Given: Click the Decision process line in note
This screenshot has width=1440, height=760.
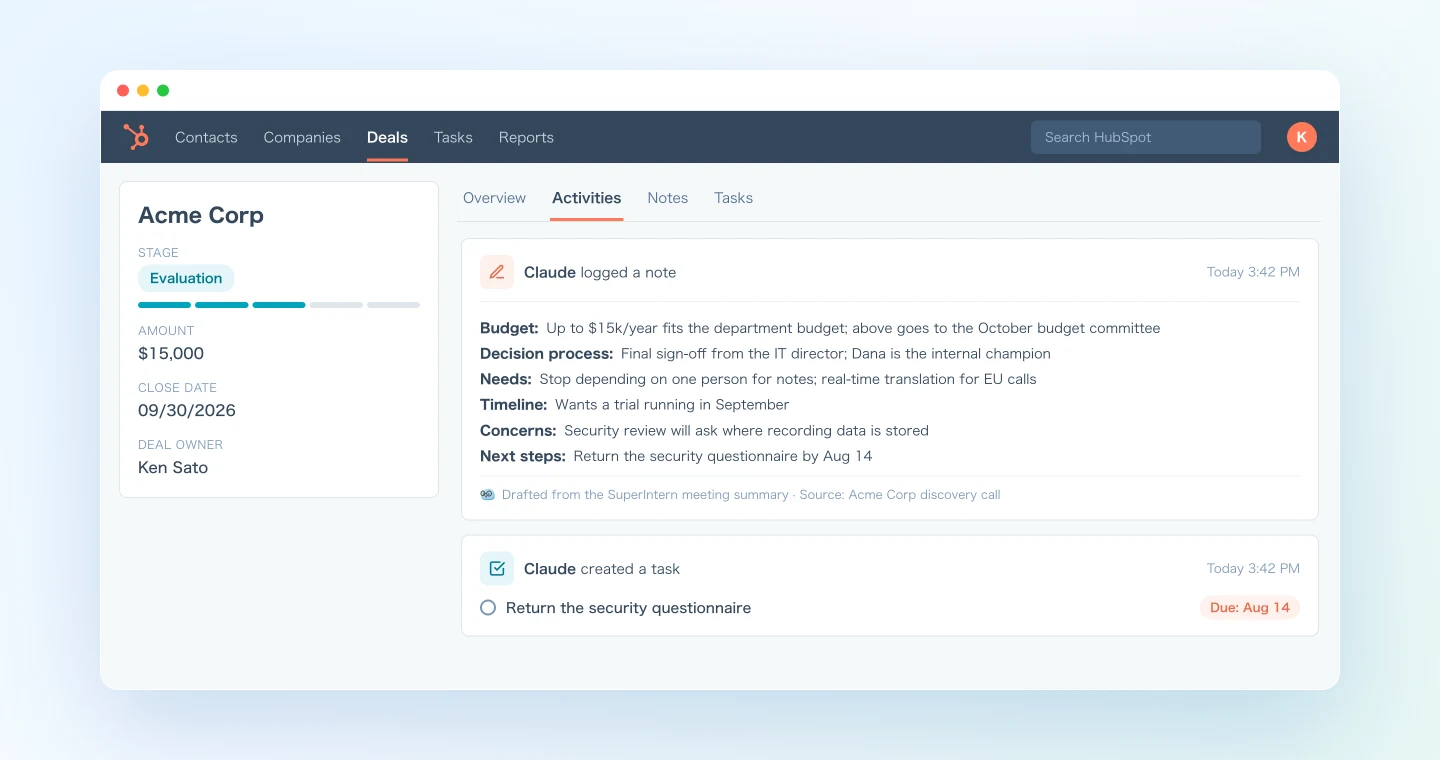Looking at the screenshot, I should tap(765, 354).
